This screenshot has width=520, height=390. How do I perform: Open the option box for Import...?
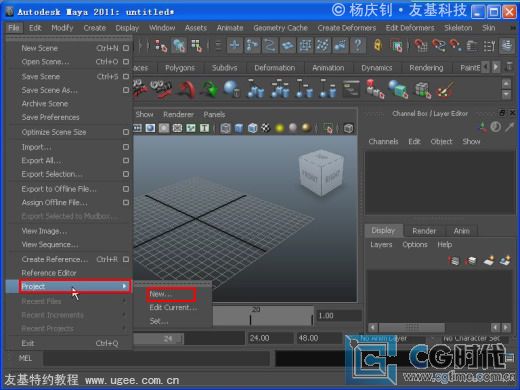tap(126, 147)
